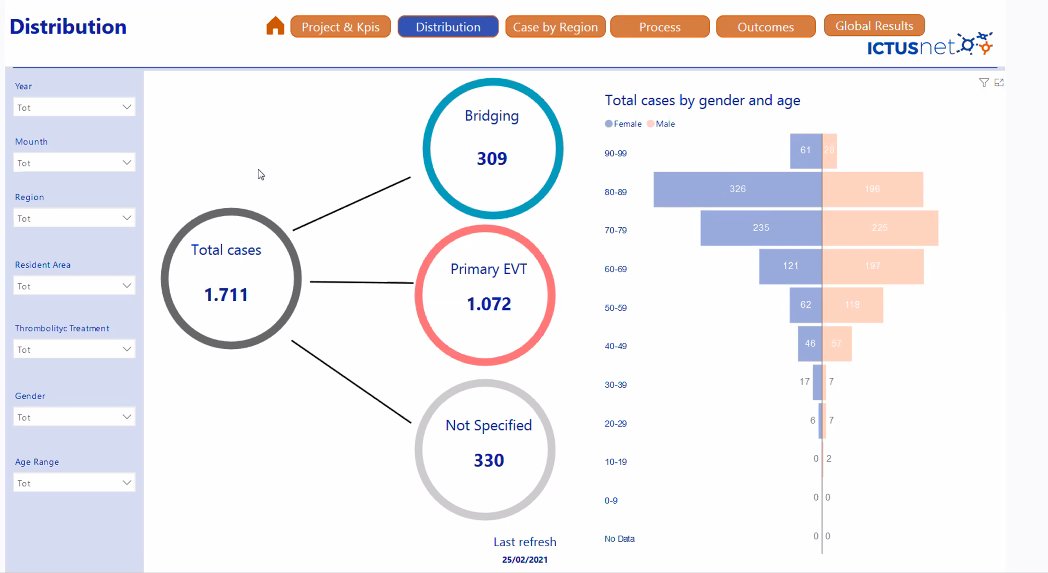View the Global Results tab

click(874, 25)
